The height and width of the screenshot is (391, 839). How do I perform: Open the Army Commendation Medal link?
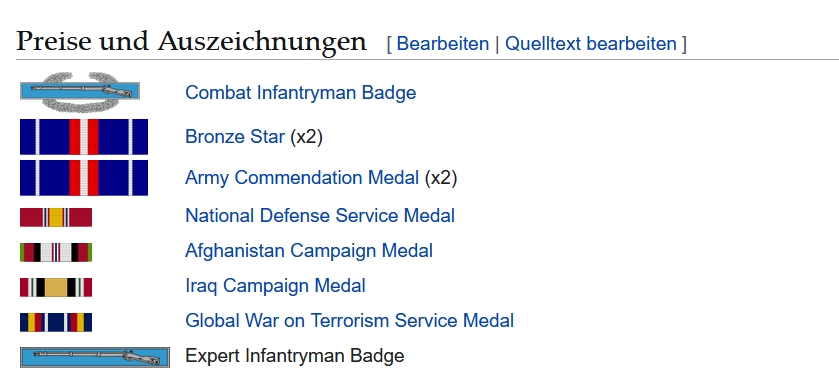click(302, 178)
